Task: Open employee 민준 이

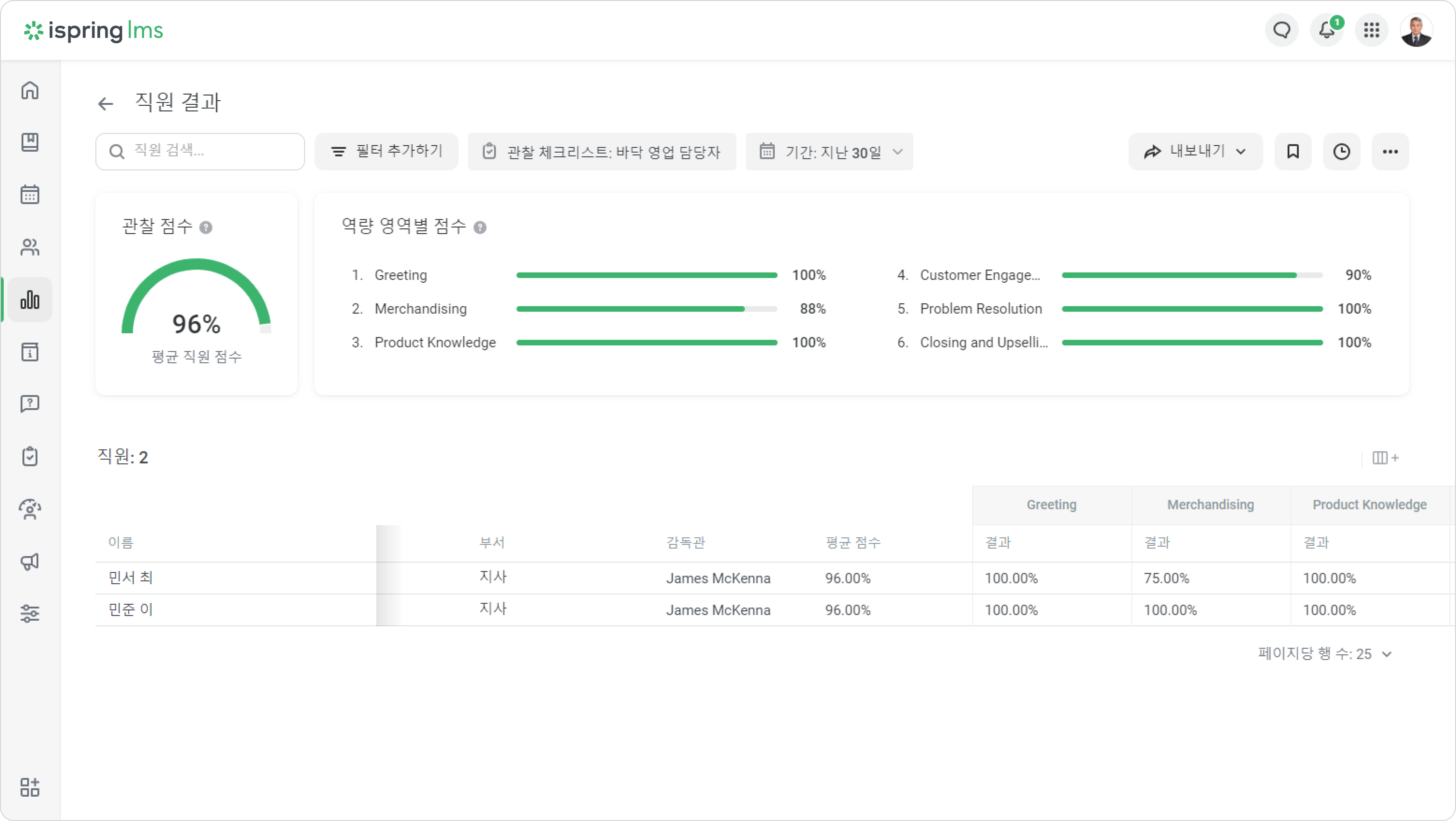Action: coord(131,609)
